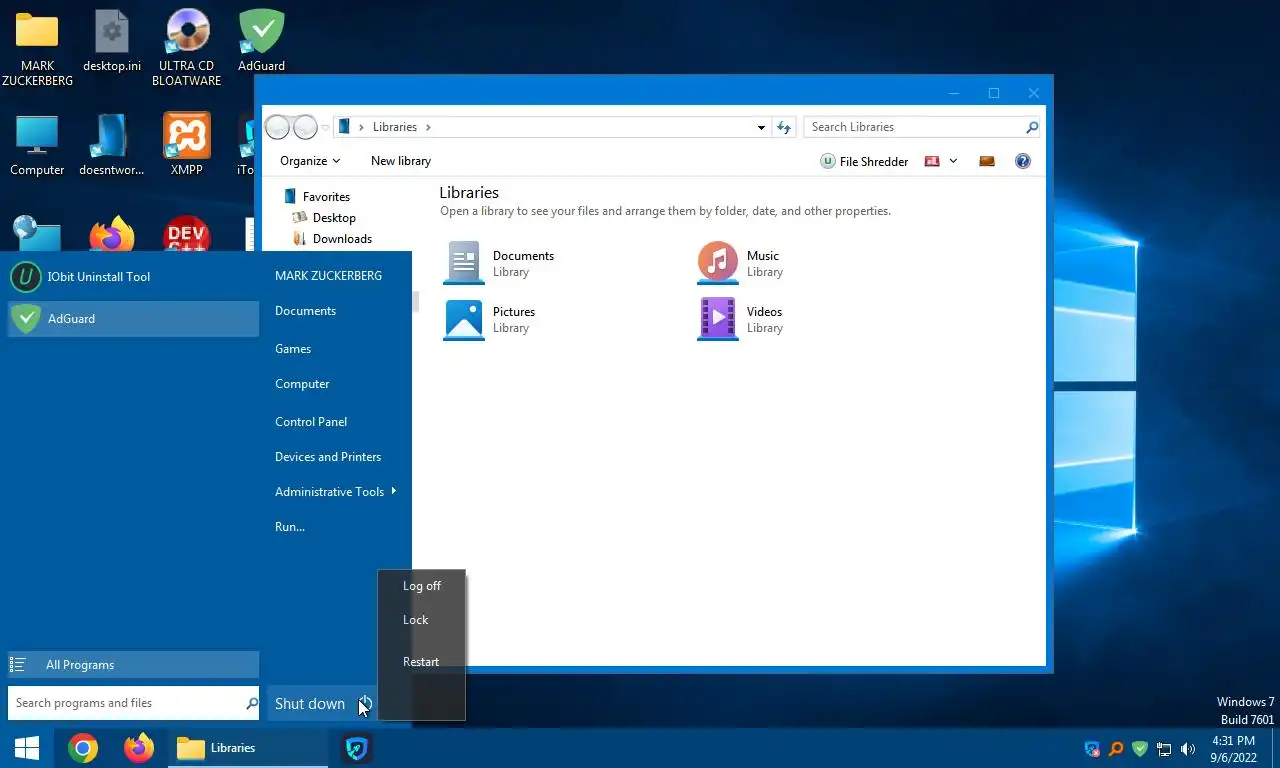Viewport: 1280px width, 768px height.
Task: Open Firefox from the taskbar
Action: click(x=139, y=748)
